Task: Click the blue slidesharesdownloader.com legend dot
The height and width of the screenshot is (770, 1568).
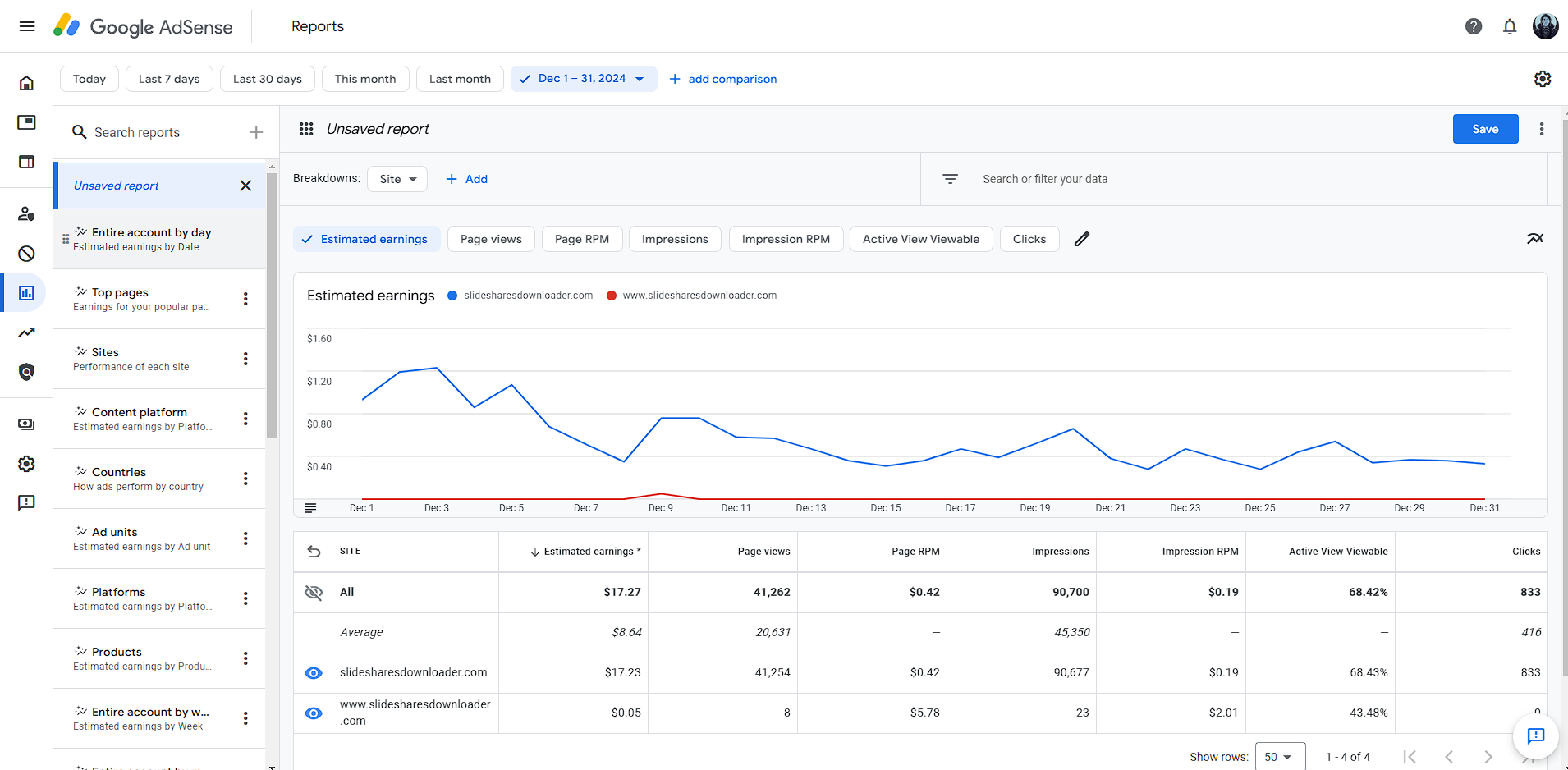Action: 452,296
